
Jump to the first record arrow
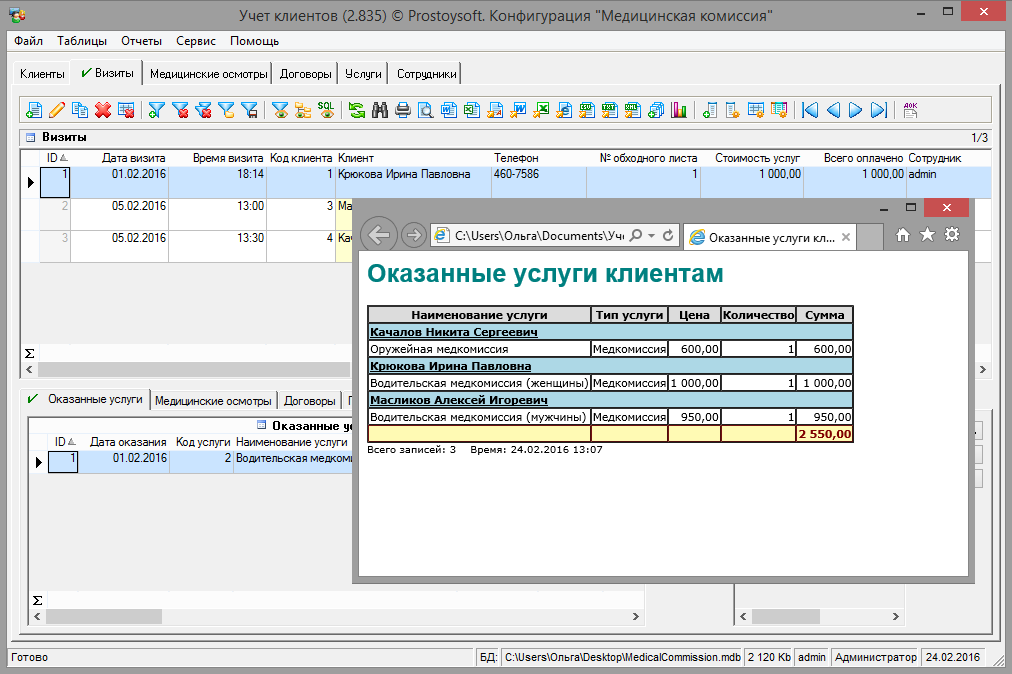coord(810,110)
